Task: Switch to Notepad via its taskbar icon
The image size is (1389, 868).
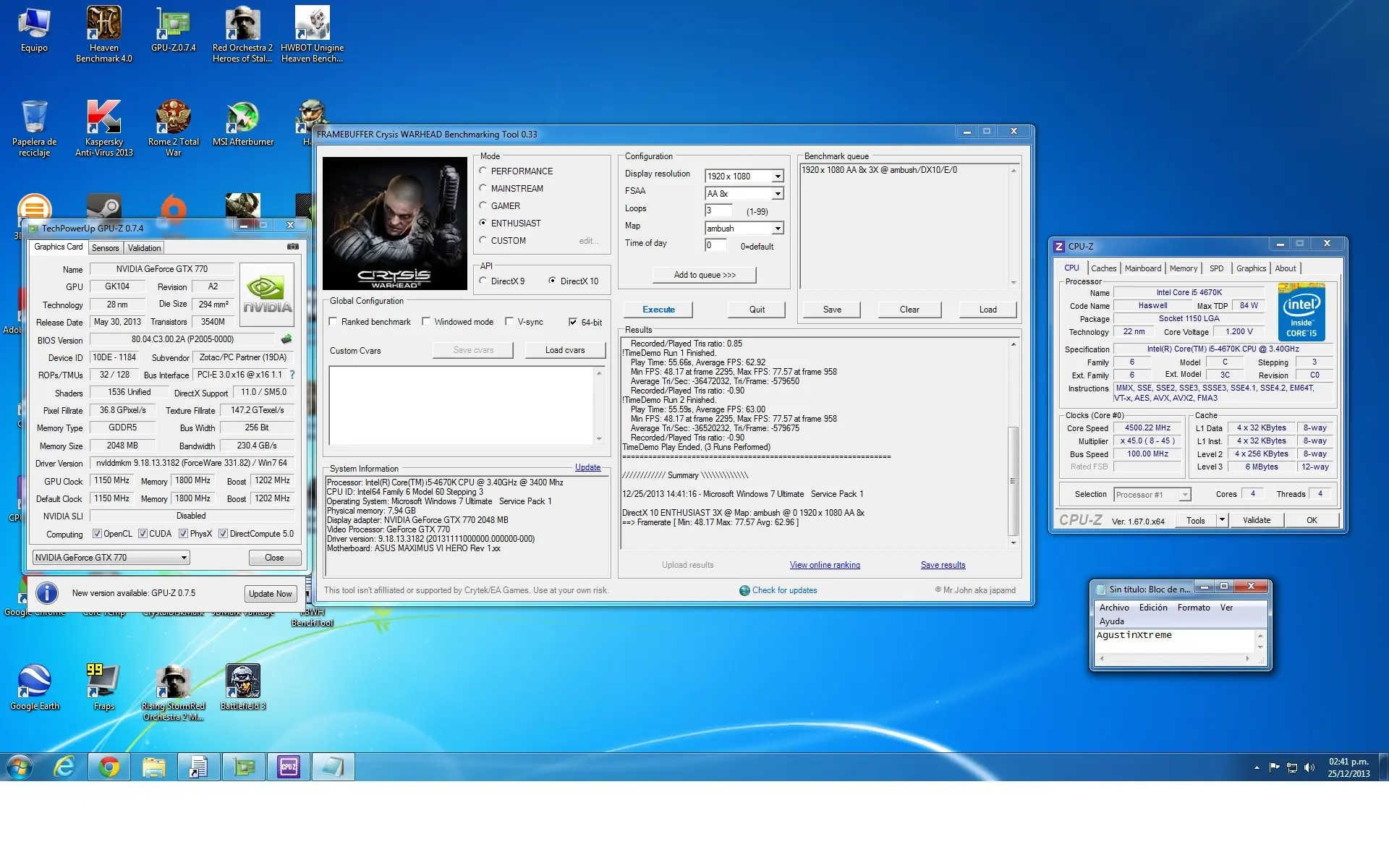Action: [333, 767]
